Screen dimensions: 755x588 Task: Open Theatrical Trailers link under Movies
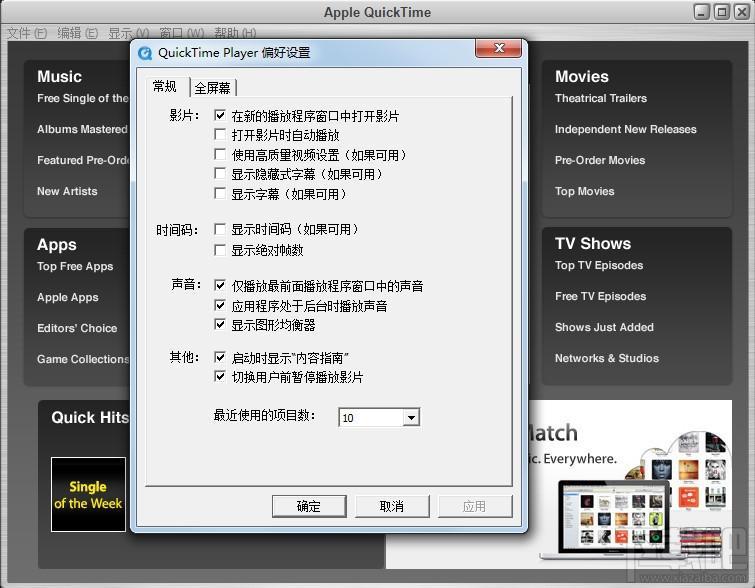(600, 98)
